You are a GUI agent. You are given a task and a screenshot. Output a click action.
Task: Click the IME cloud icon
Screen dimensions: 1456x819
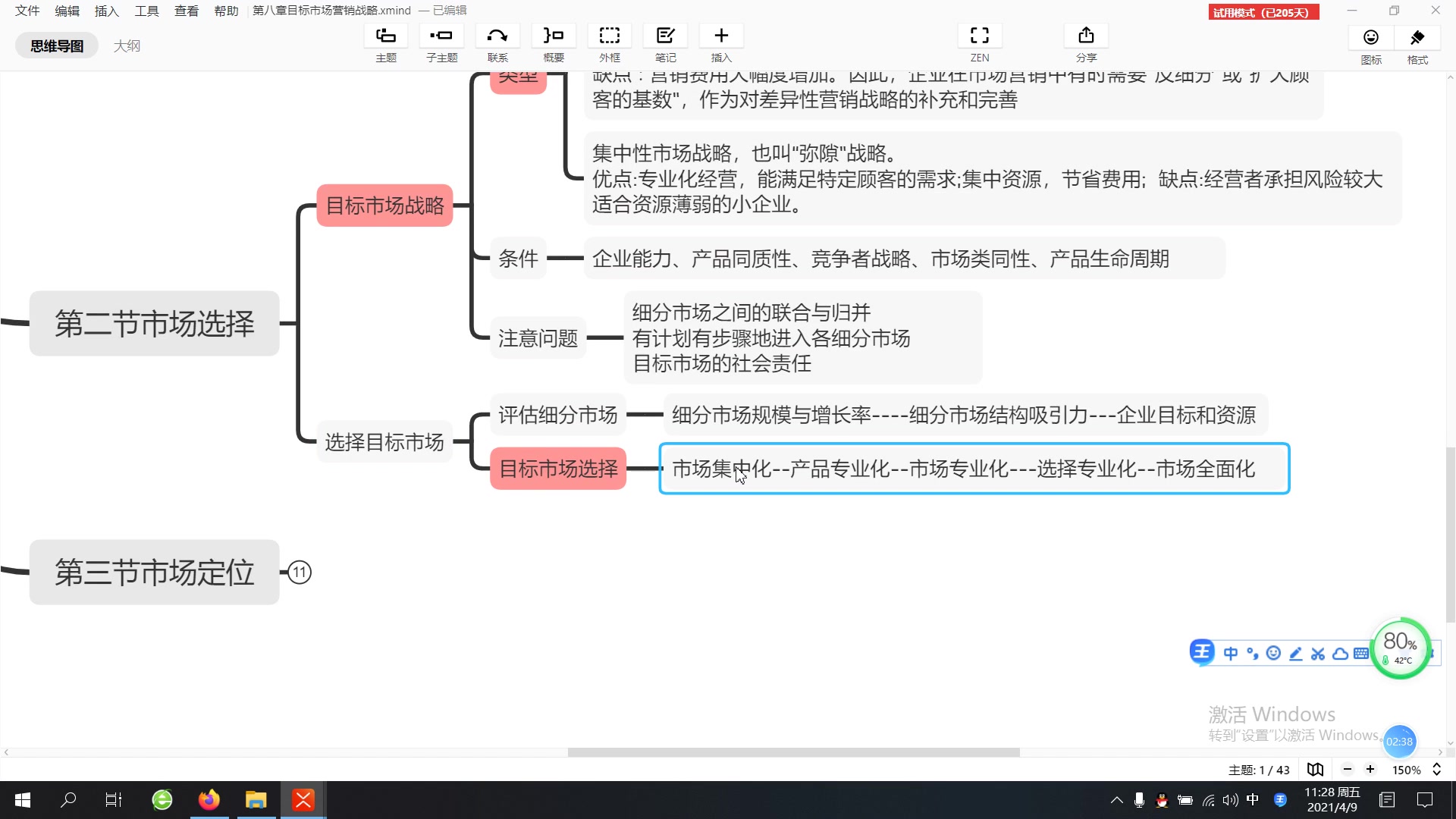[1340, 654]
